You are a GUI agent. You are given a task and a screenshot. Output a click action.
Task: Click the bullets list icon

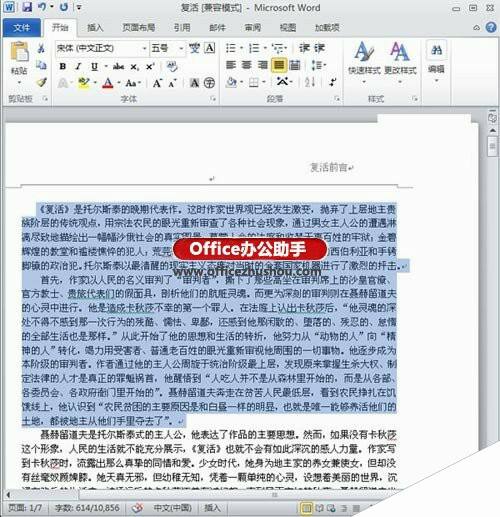(231, 48)
